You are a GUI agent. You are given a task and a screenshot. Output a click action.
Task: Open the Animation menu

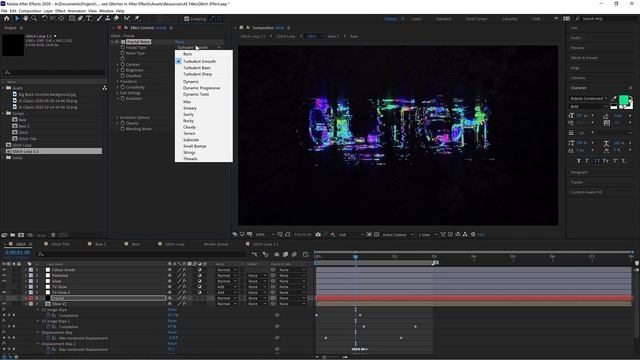(x=76, y=11)
